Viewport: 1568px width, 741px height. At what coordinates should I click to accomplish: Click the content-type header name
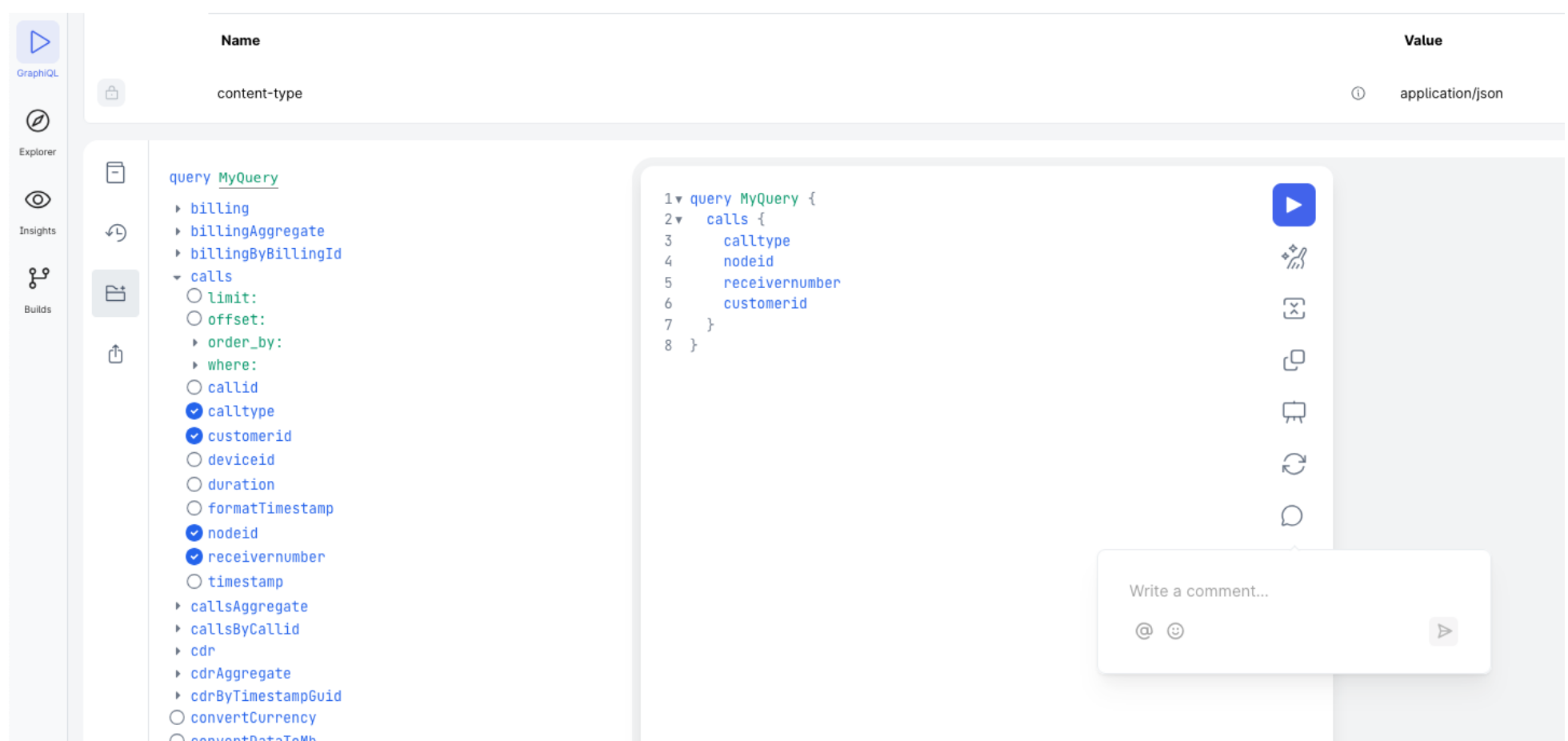pos(260,93)
